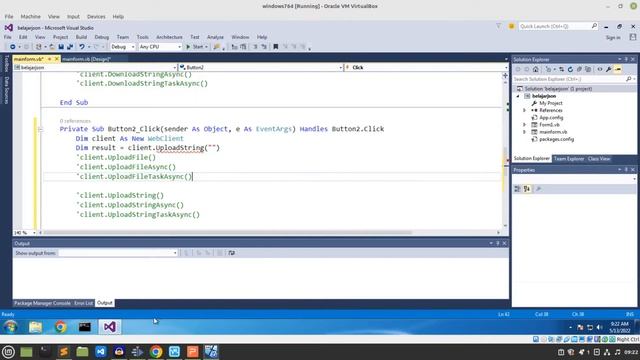640x360 pixels.
Task: Click the Windows Start orb
Action: pos(11,327)
